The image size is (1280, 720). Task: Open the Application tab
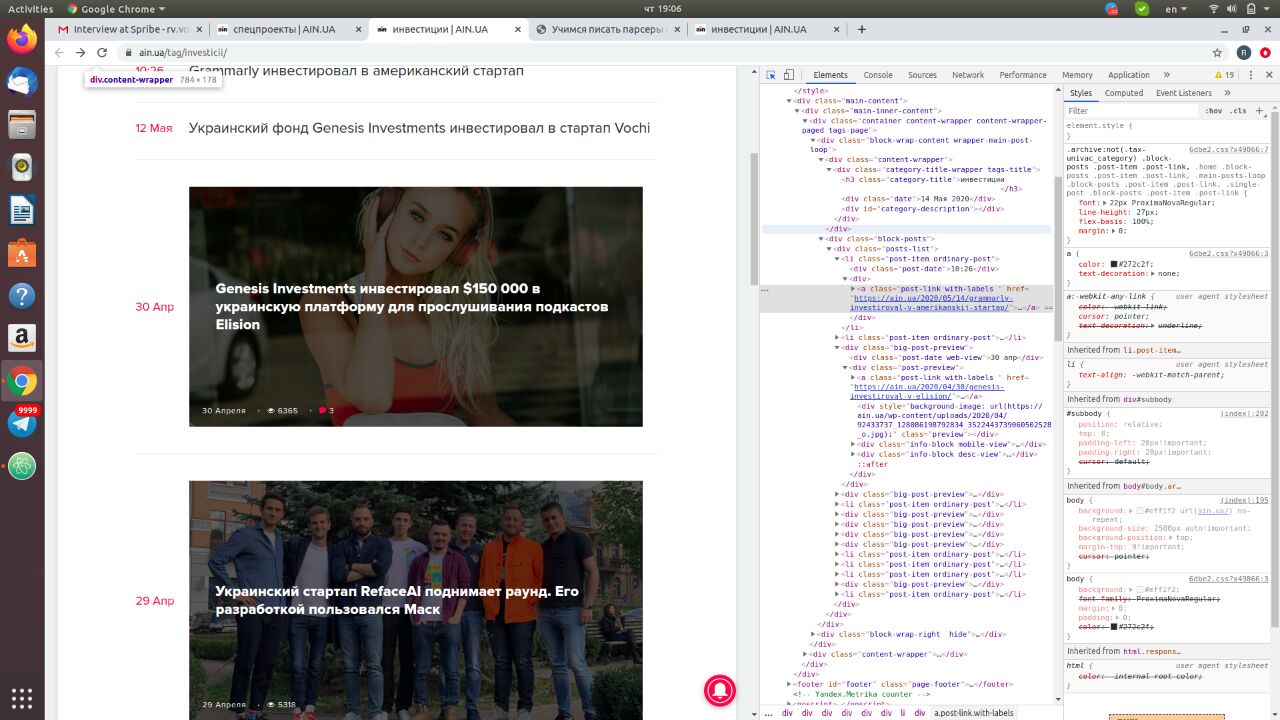coord(1129,75)
